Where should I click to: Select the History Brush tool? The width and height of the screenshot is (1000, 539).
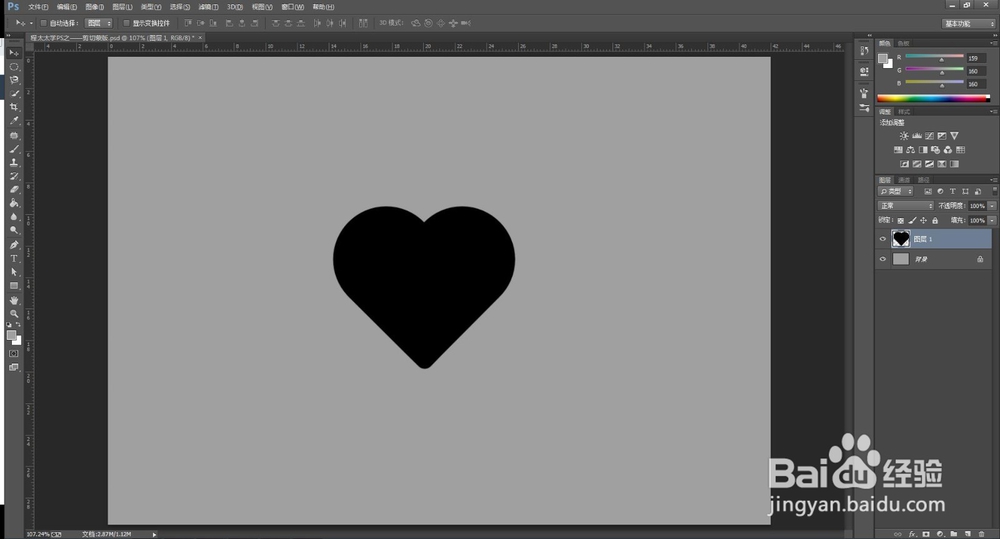coord(14,175)
